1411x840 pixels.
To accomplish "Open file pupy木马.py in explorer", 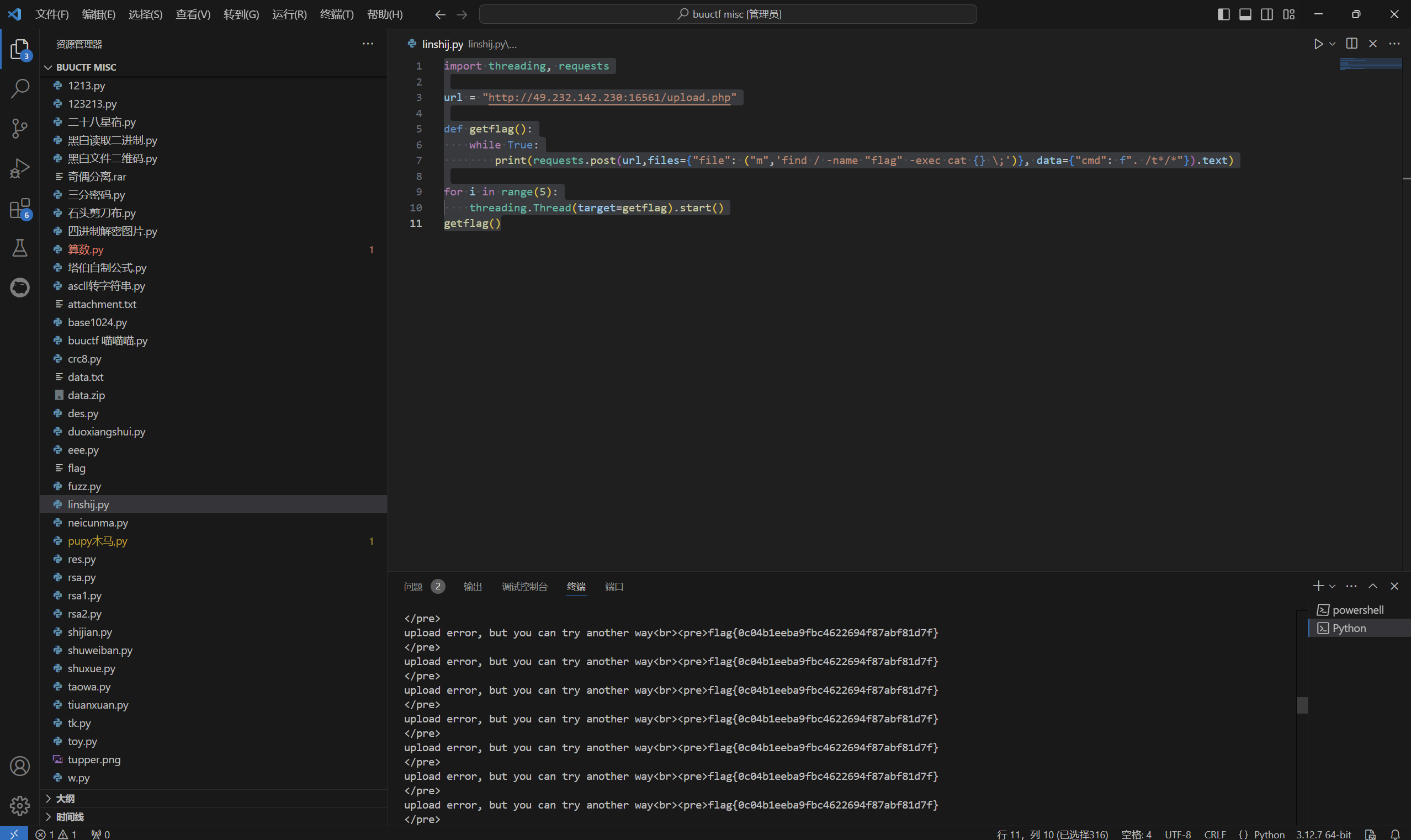I will [x=214, y=540].
